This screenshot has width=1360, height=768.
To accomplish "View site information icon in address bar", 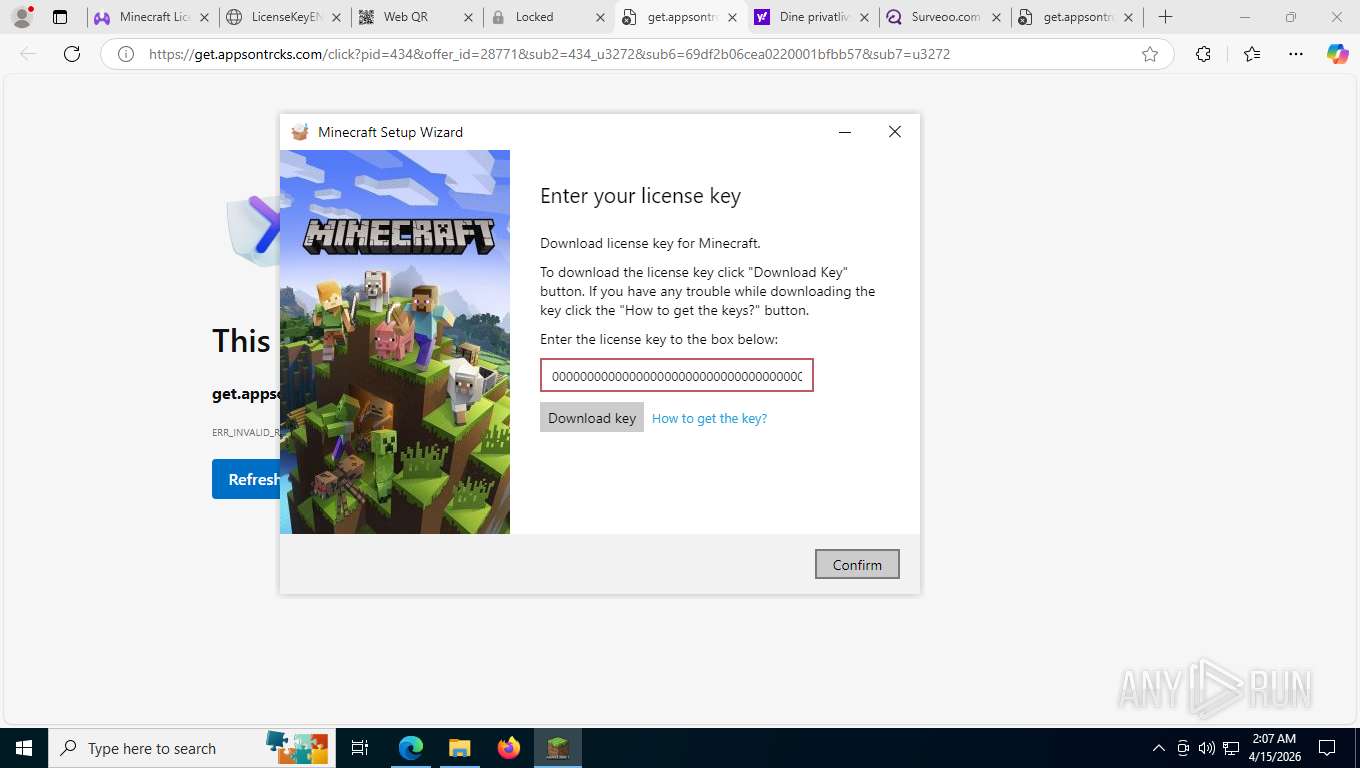I will click(x=126, y=54).
